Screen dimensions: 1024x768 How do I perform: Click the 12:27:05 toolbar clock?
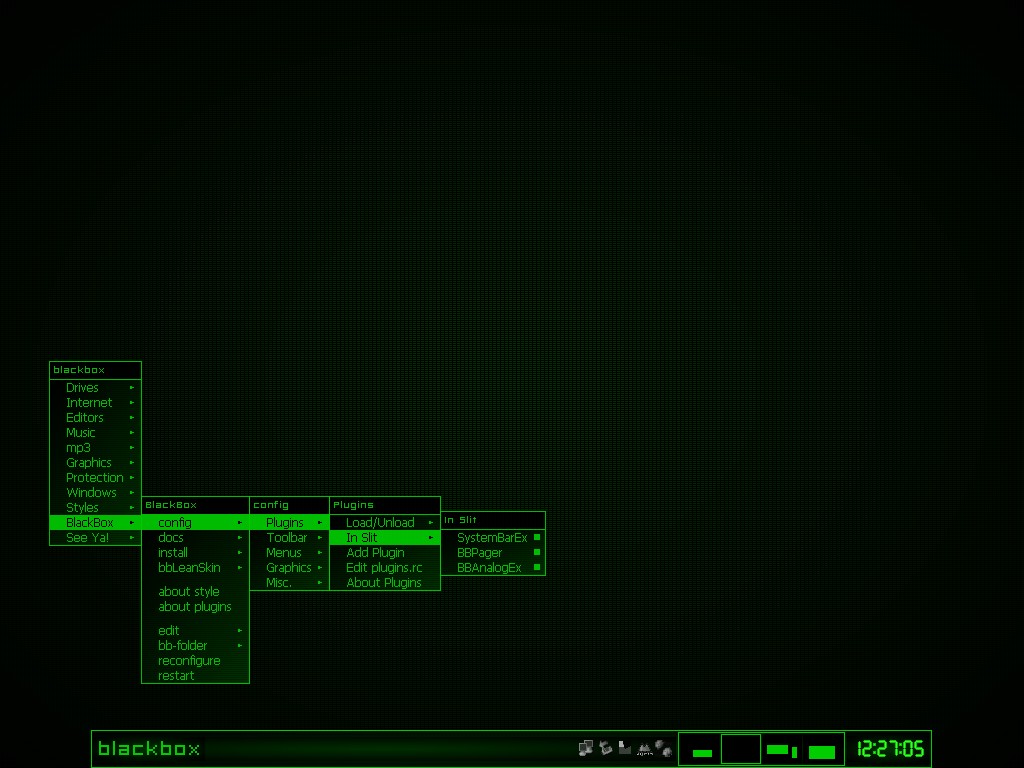click(x=889, y=748)
